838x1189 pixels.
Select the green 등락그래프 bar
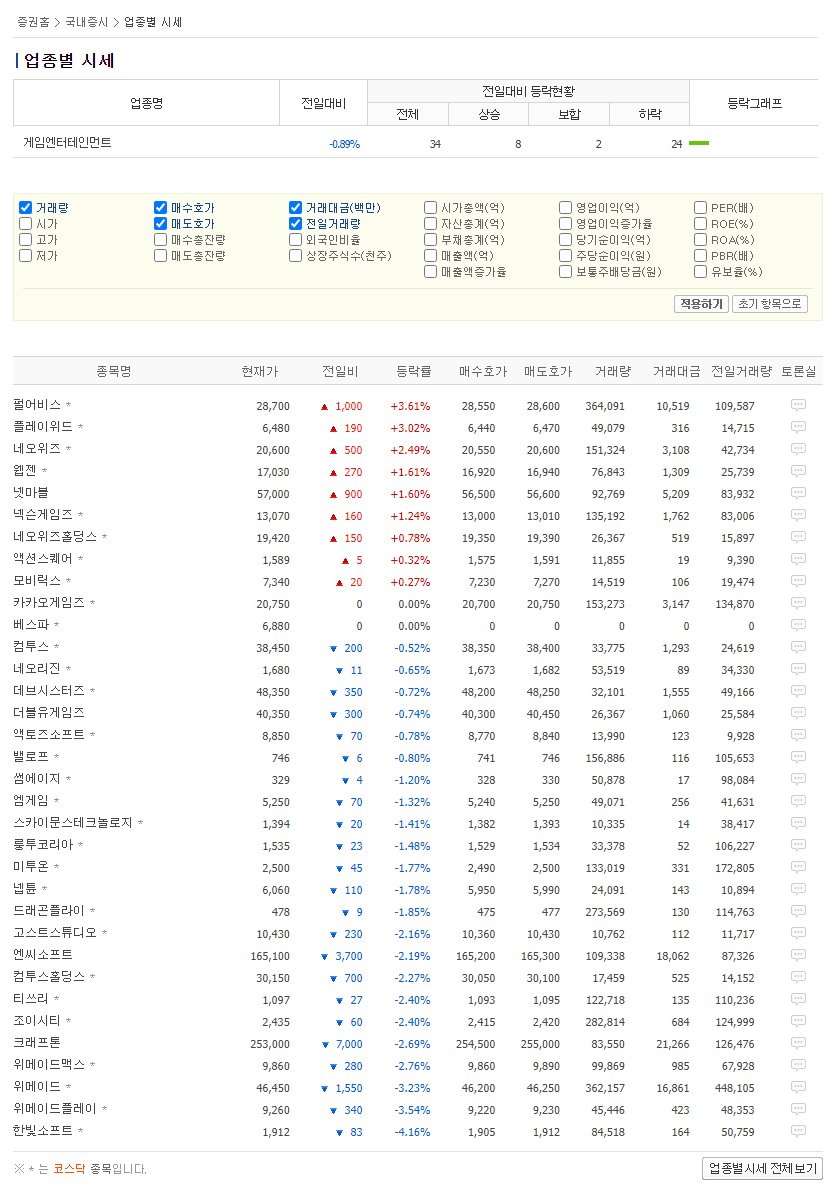[698, 143]
